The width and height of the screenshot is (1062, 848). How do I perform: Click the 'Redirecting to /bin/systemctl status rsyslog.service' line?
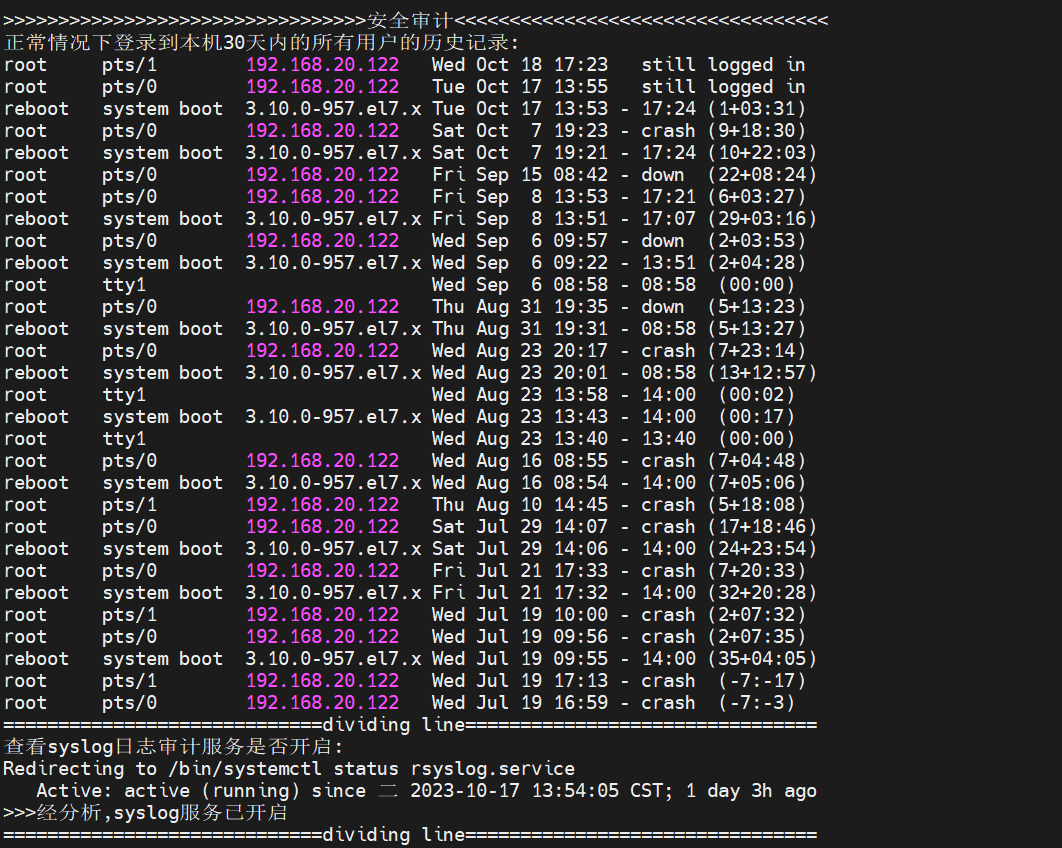click(289, 769)
